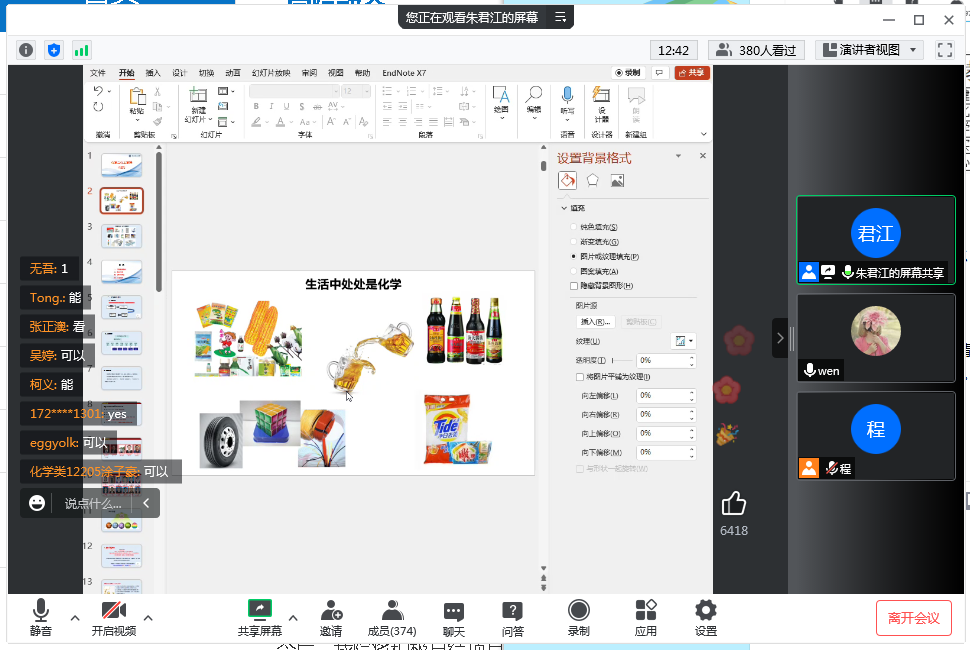970x650 pixels.
Task: Enter full screen mode with the corner icon
Action: tap(944, 50)
